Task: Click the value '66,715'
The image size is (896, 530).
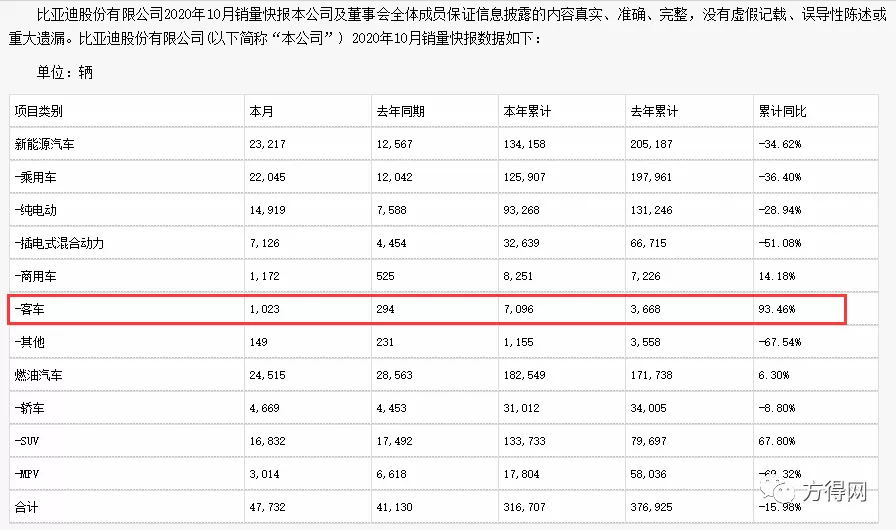Action: [x=649, y=243]
